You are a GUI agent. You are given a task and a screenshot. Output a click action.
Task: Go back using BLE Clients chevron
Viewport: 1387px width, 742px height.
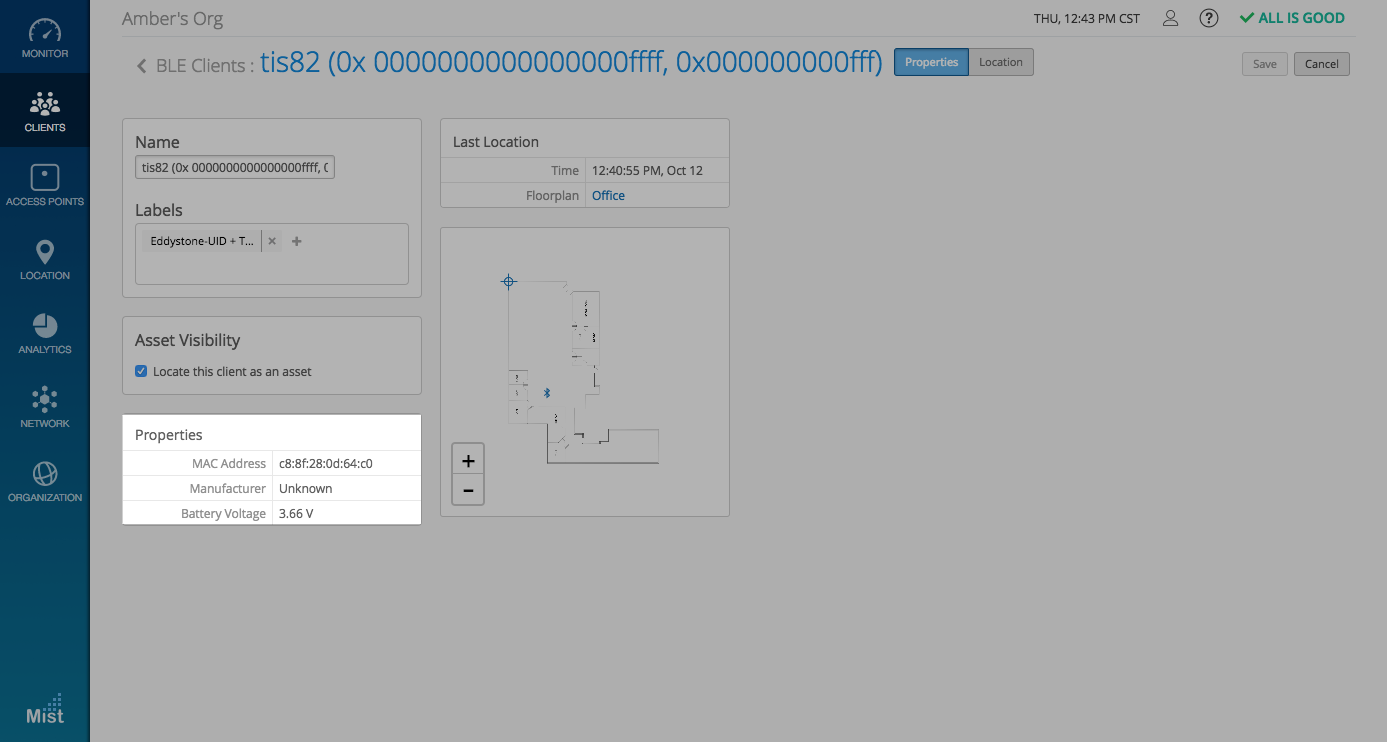142,66
